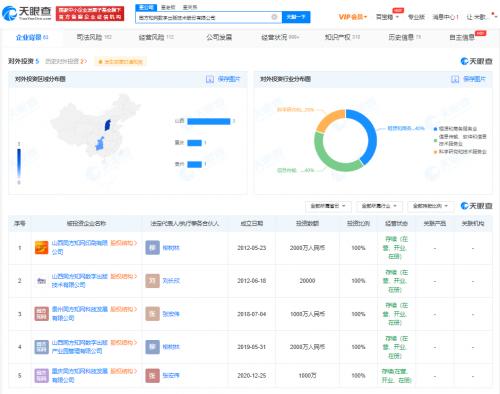Click legal representative avatar in row 1
This screenshot has height=394, width=500.
coord(152,248)
